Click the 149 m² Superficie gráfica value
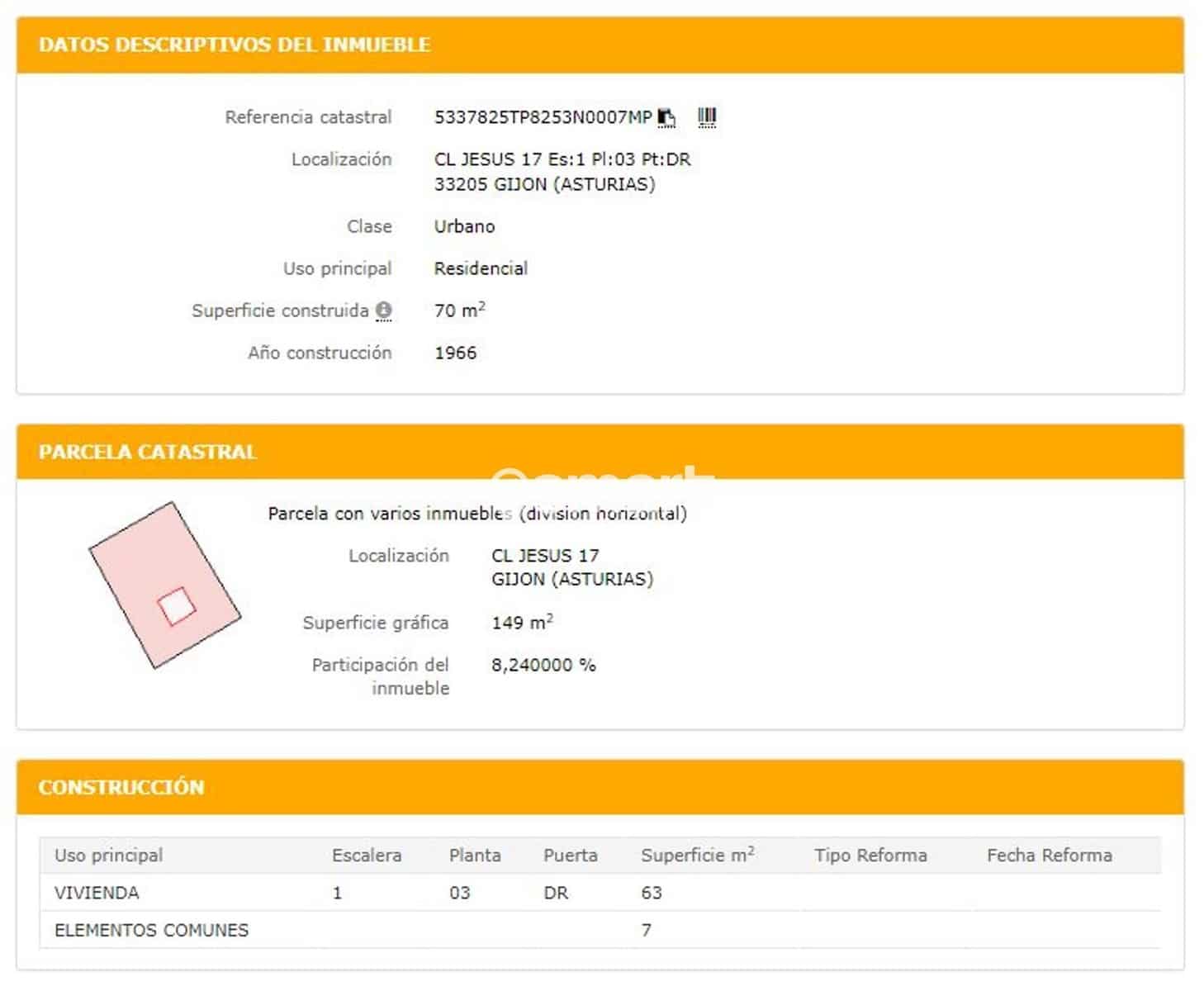Screen dimensions: 1204x991 (522, 623)
